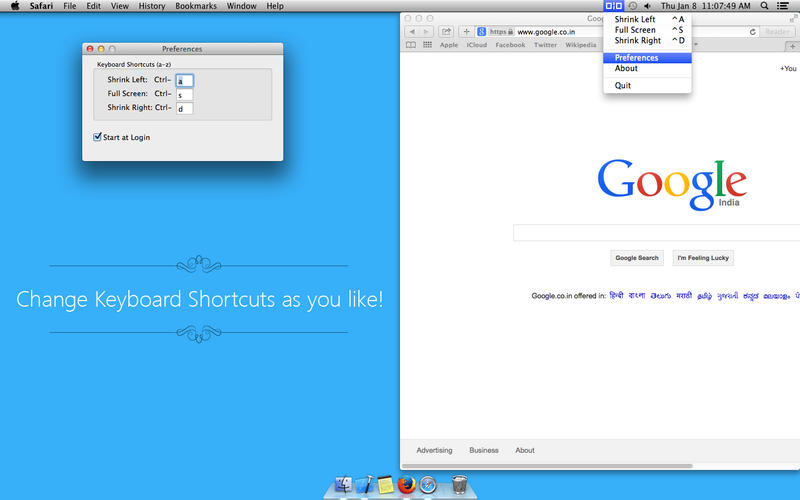800x500 pixels.
Task: Choose Shrink Right in dropdown menu
Action: (647, 40)
